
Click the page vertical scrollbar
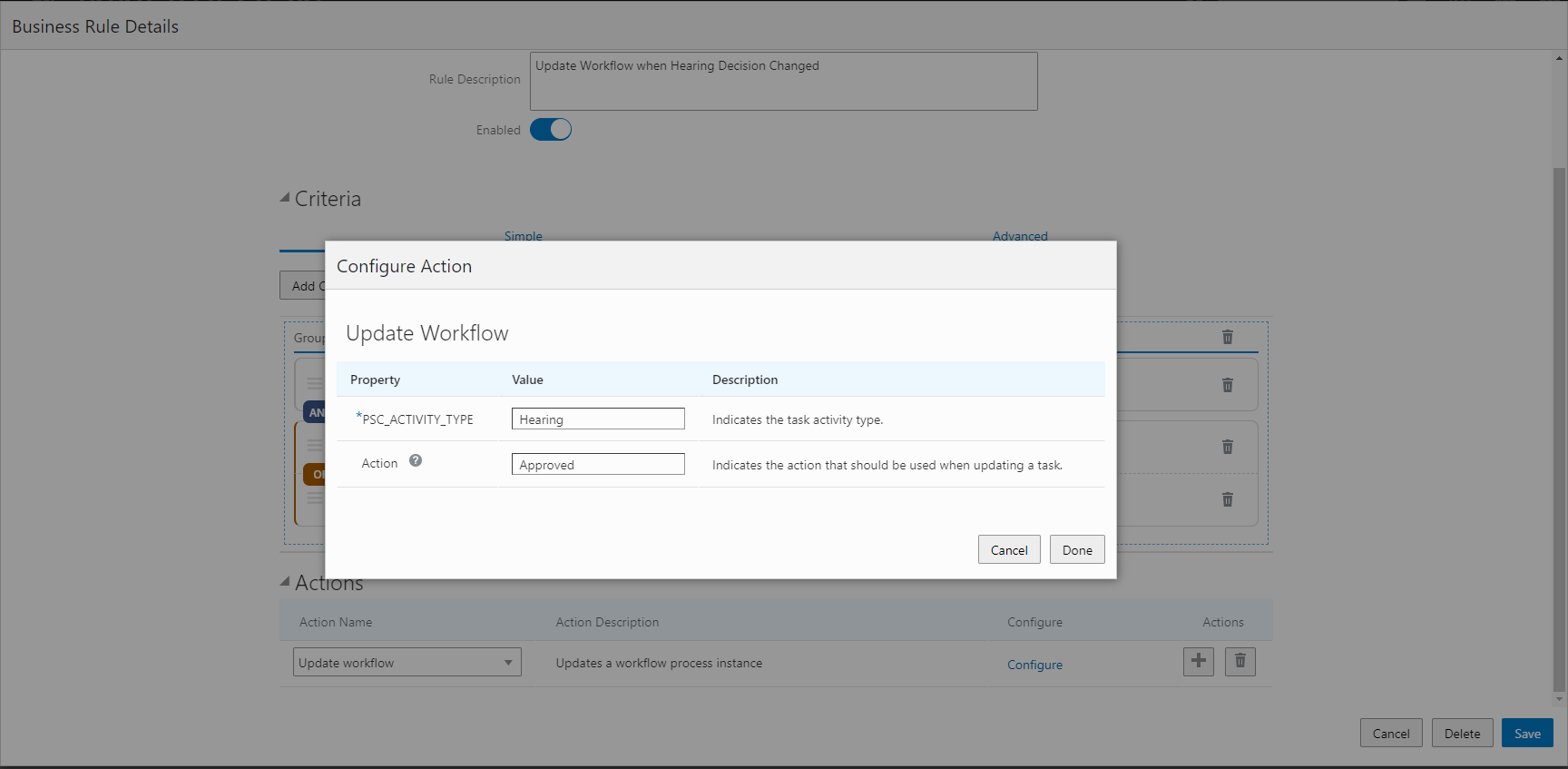[x=1559, y=427]
